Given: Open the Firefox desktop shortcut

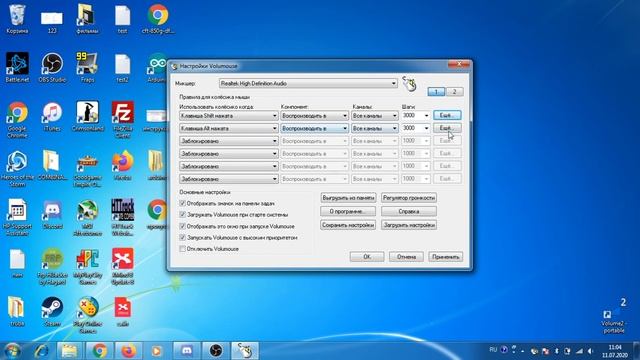Looking at the screenshot, I should tap(122, 165).
